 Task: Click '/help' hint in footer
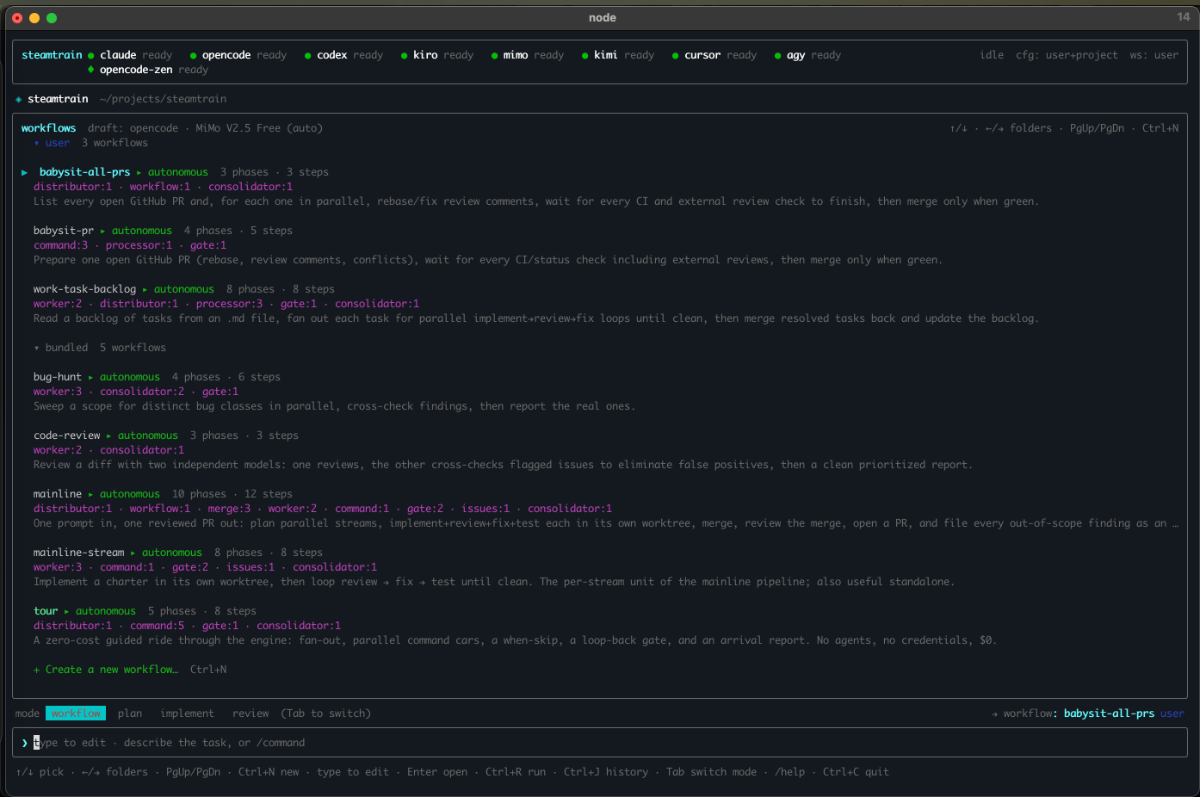789,772
